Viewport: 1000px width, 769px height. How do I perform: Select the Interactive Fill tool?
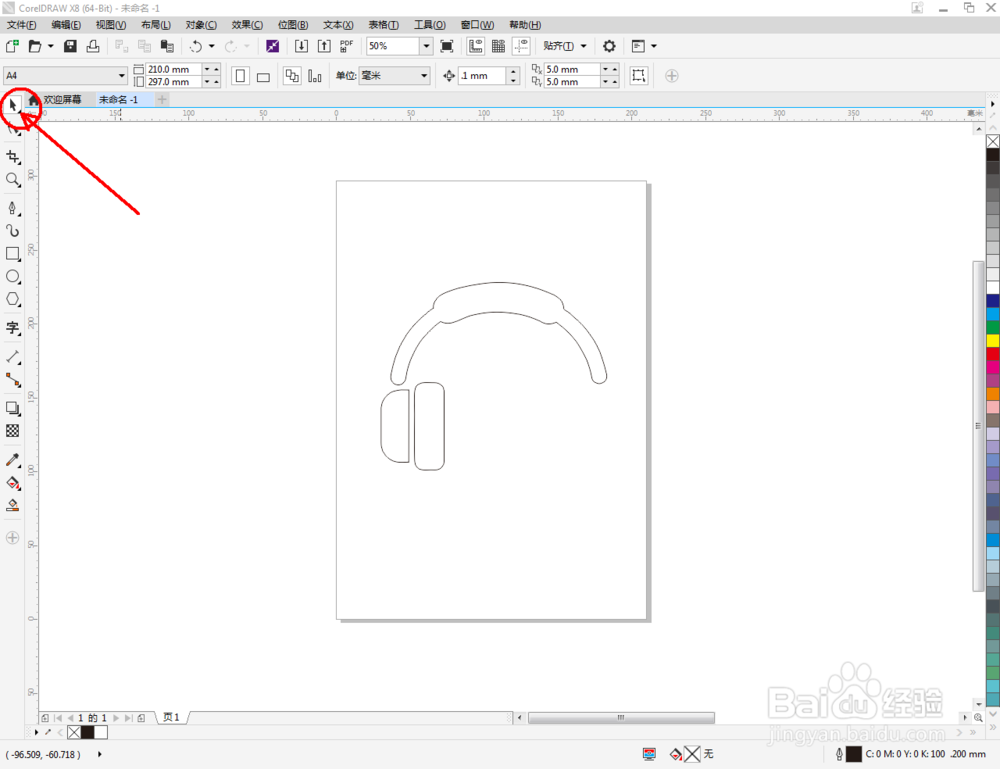tap(13, 483)
